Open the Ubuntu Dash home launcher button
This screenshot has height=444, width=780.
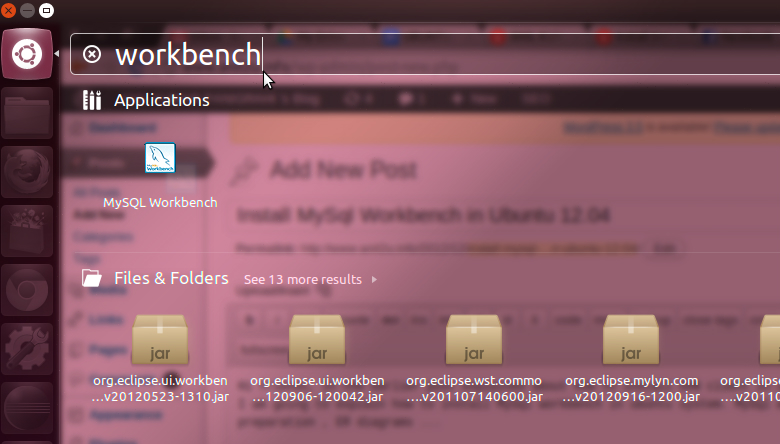pos(27,54)
